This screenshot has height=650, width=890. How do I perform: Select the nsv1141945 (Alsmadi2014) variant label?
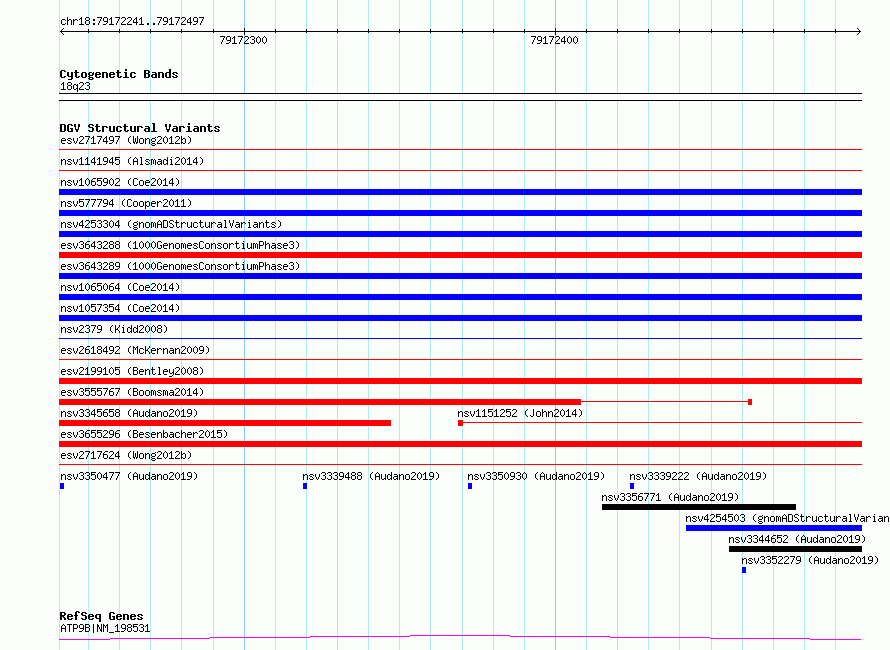[x=132, y=161]
